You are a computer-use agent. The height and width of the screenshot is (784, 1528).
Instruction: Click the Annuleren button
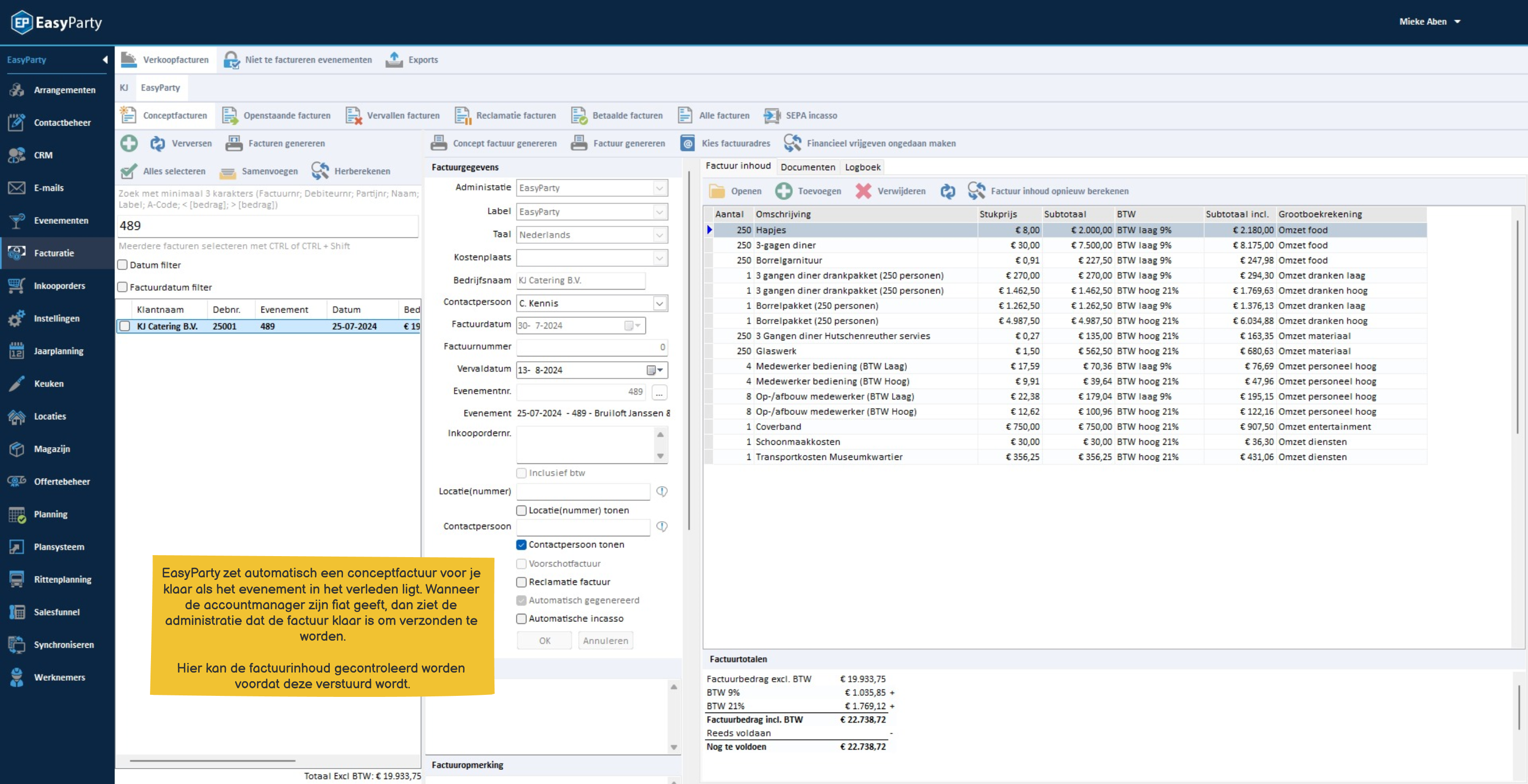[605, 641]
